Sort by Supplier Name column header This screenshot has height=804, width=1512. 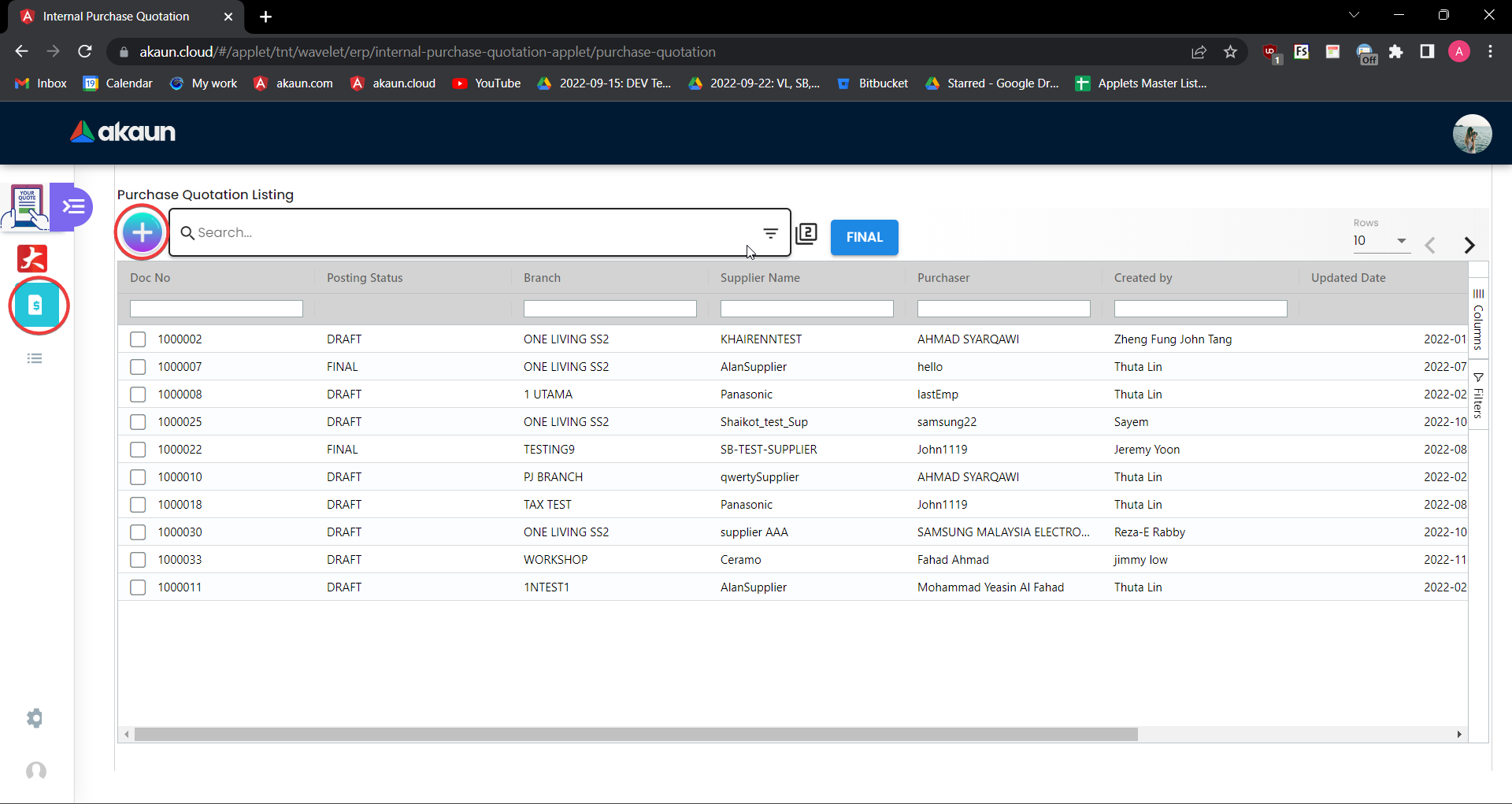click(760, 278)
